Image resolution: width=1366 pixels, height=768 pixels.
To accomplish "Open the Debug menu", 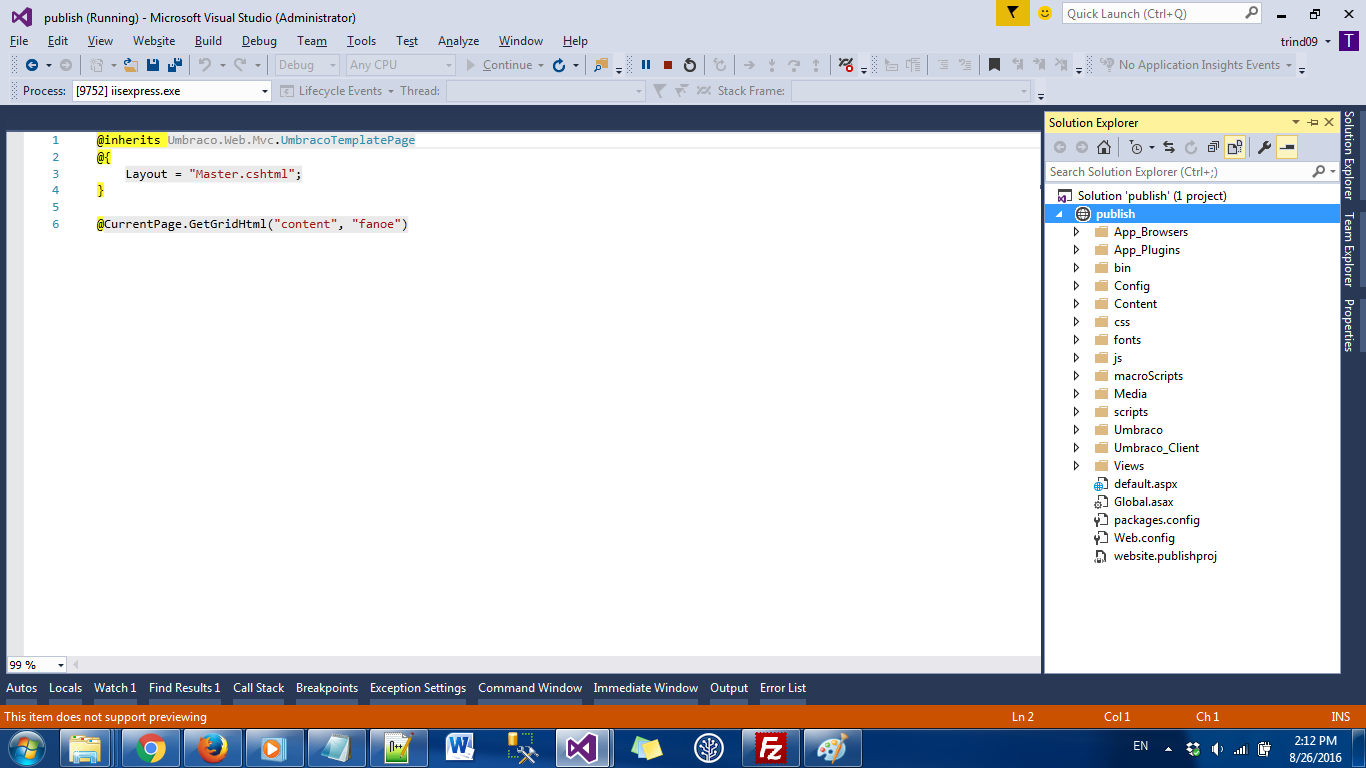I will [x=259, y=41].
